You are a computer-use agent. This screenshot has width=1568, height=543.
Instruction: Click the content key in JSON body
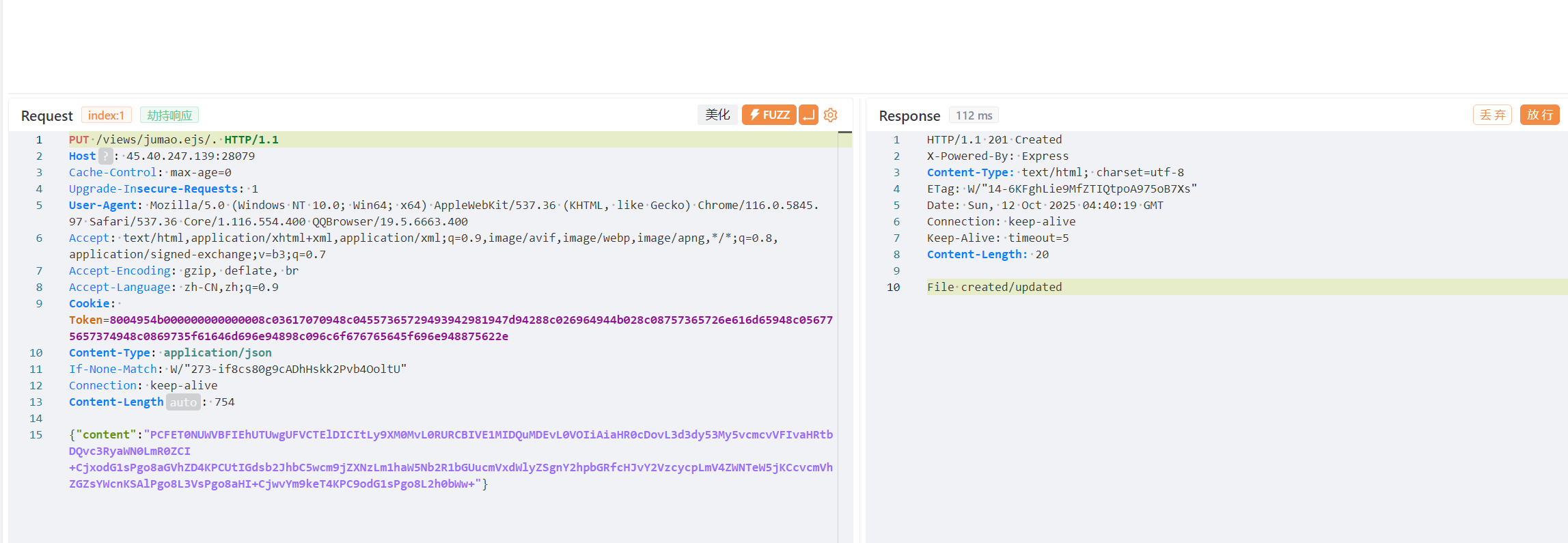tap(106, 434)
